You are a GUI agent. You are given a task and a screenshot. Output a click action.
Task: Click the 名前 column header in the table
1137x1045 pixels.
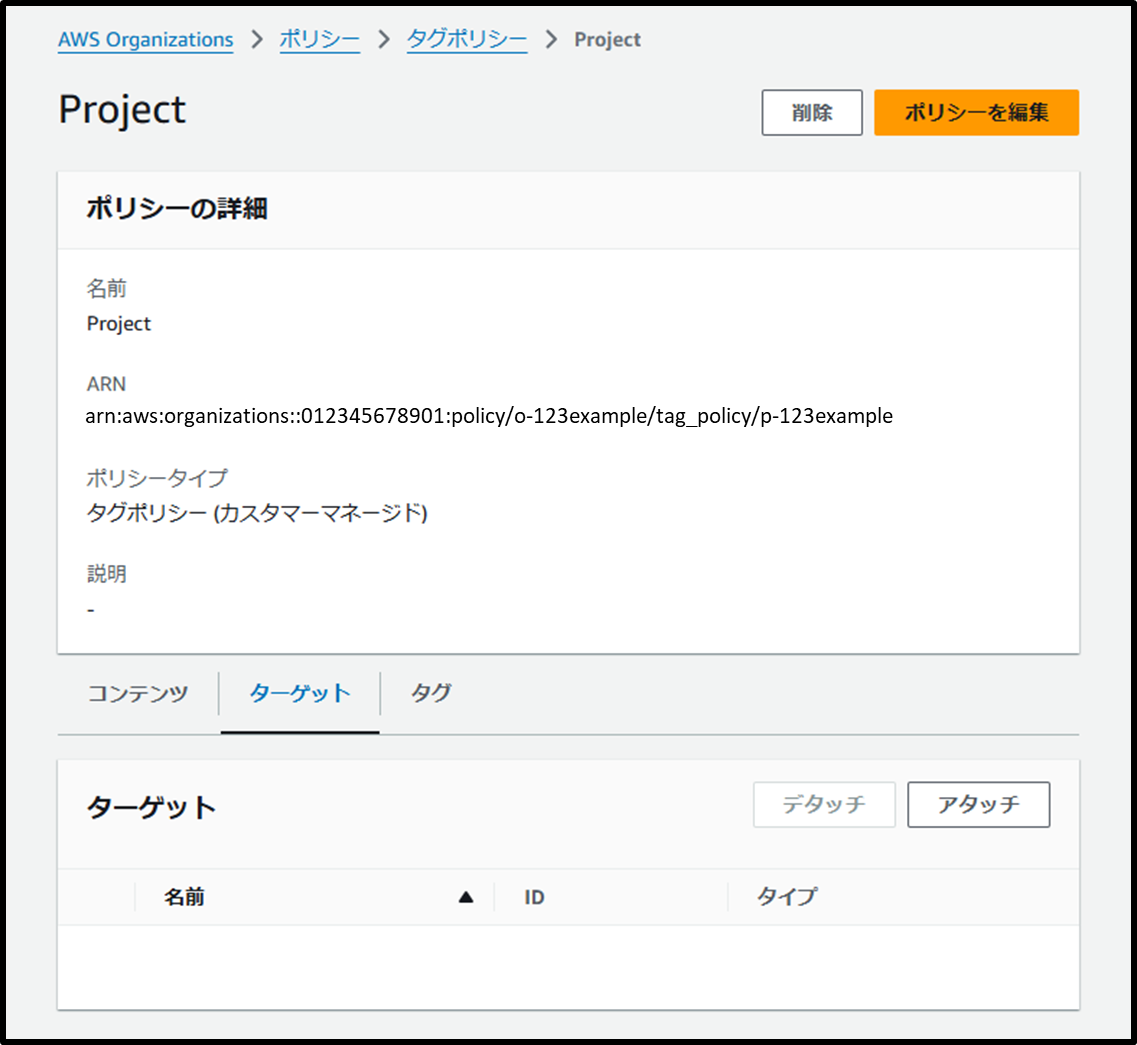coord(183,897)
